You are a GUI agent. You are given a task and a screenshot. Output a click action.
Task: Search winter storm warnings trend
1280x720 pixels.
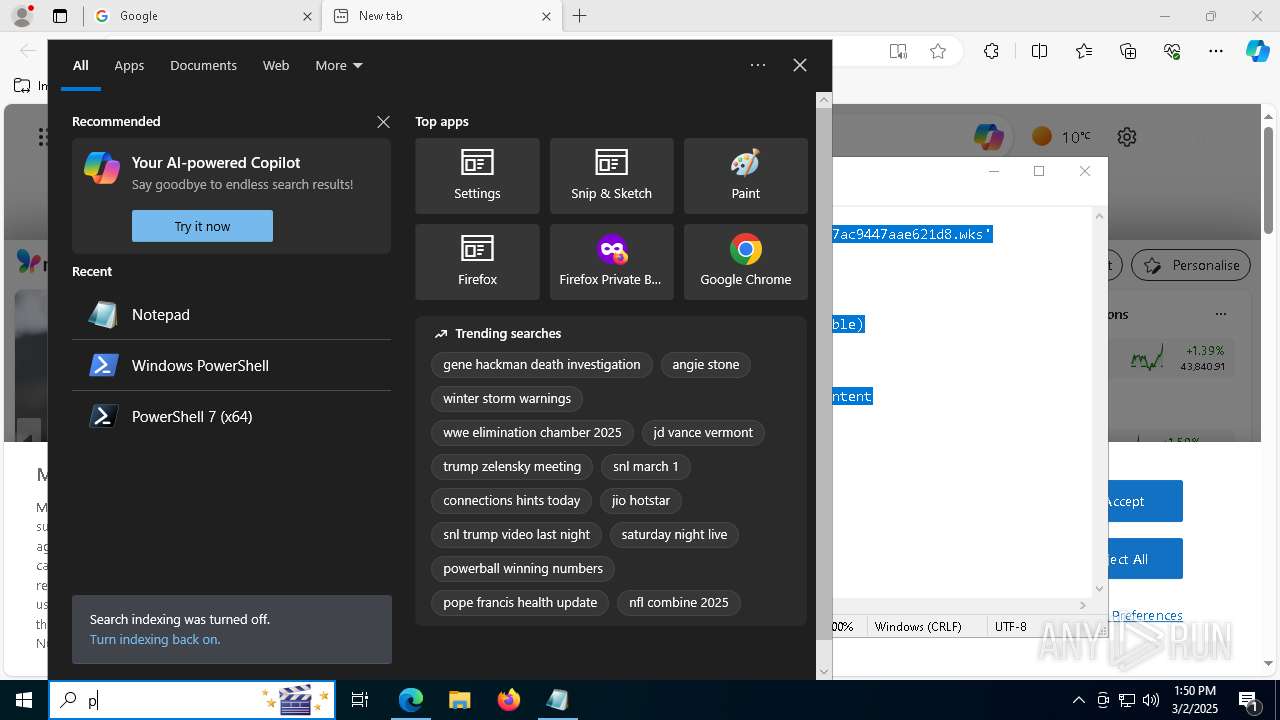pyautogui.click(x=507, y=399)
